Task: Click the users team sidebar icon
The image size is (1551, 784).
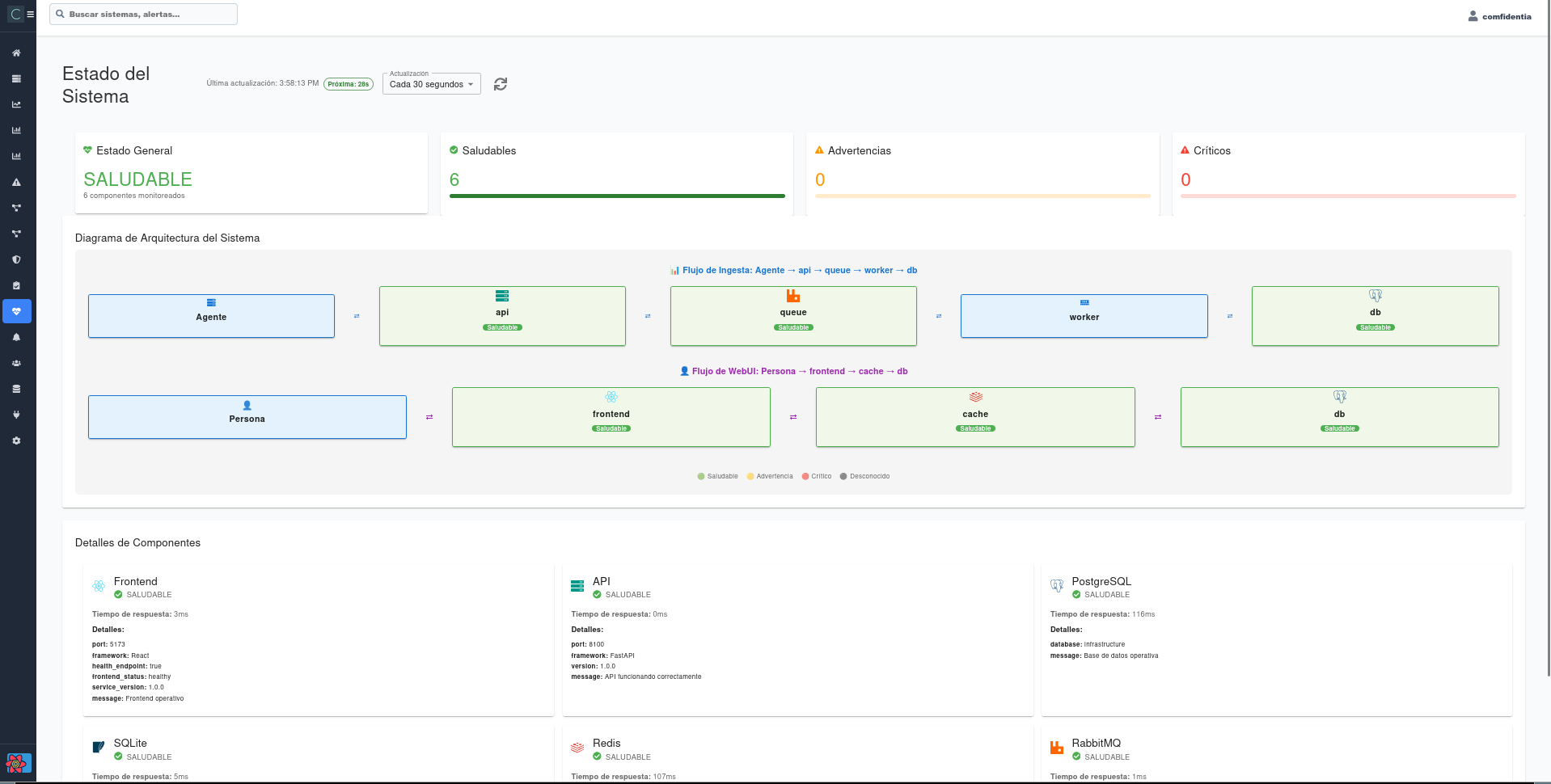Action: [16, 363]
